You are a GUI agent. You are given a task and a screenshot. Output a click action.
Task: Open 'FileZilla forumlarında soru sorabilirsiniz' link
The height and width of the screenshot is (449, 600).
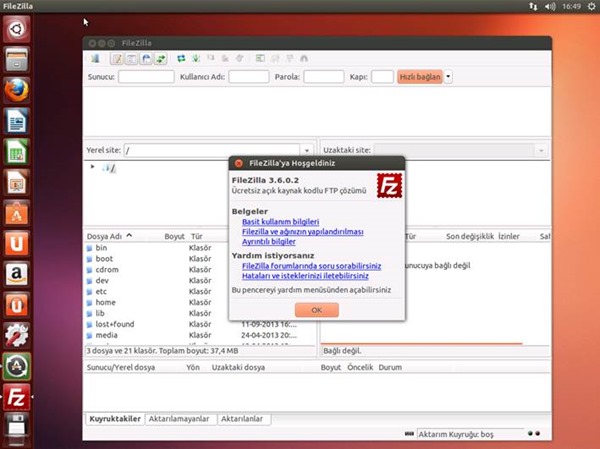[311, 266]
